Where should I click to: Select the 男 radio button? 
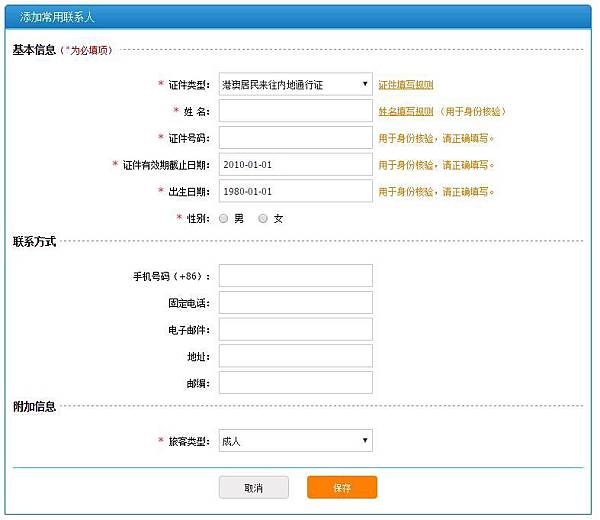[223, 218]
